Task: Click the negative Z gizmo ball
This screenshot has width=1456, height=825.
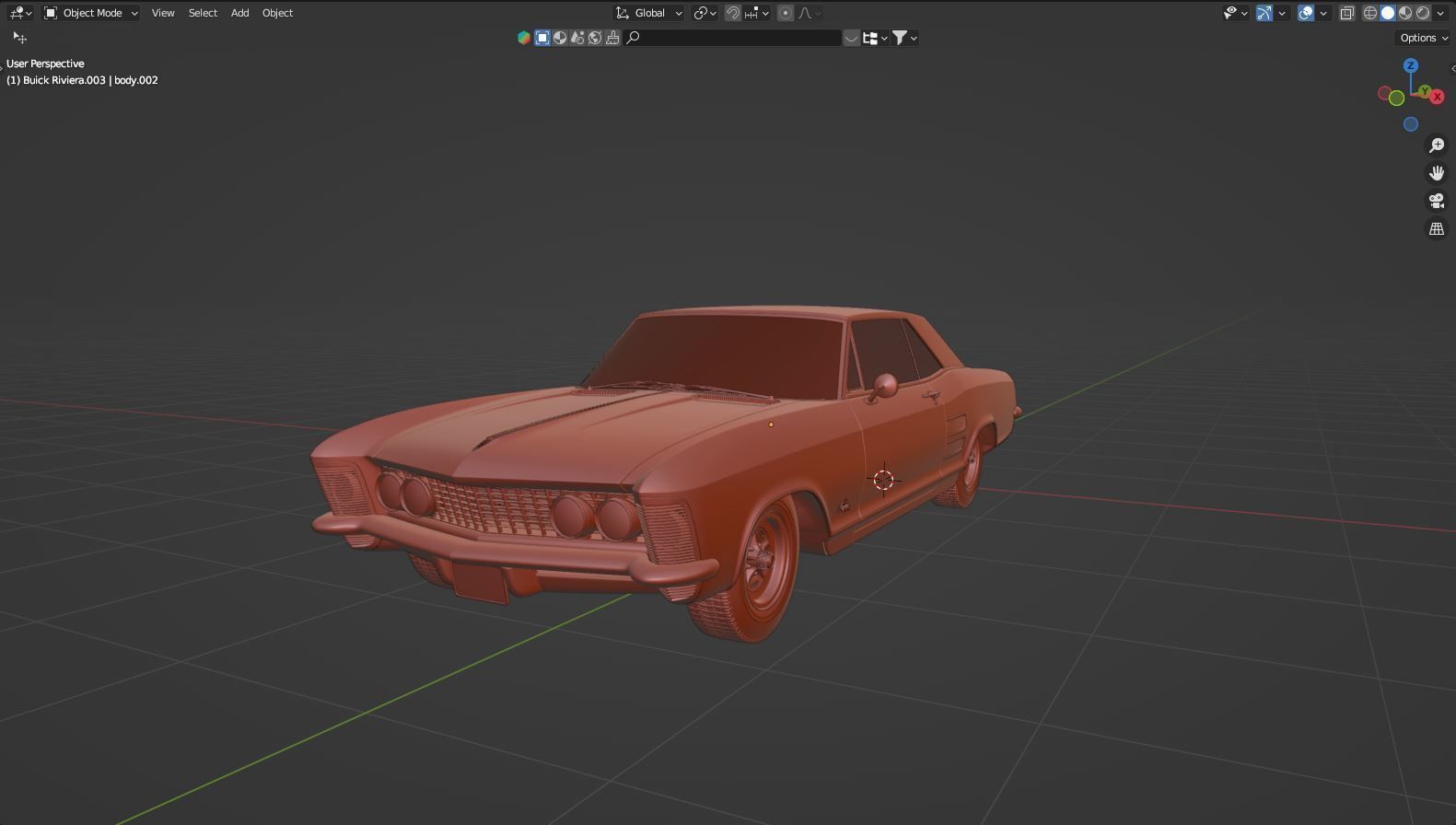Action: [1411, 124]
